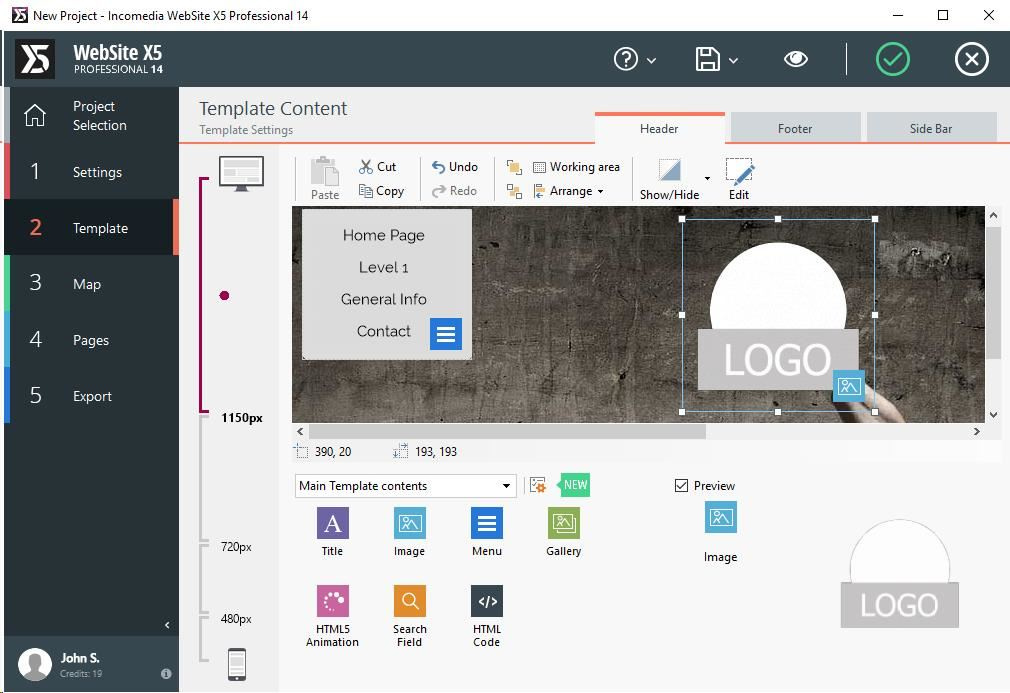Select the Gallery object icon
1010x693 pixels.
(563, 523)
